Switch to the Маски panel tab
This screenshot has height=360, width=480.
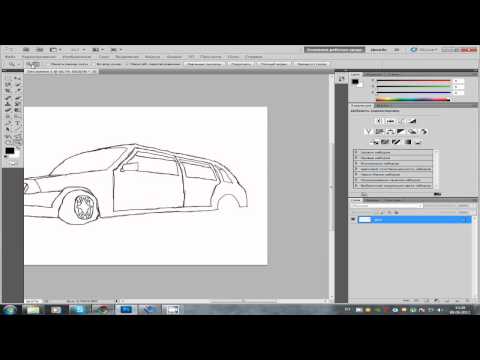pyautogui.click(x=382, y=106)
